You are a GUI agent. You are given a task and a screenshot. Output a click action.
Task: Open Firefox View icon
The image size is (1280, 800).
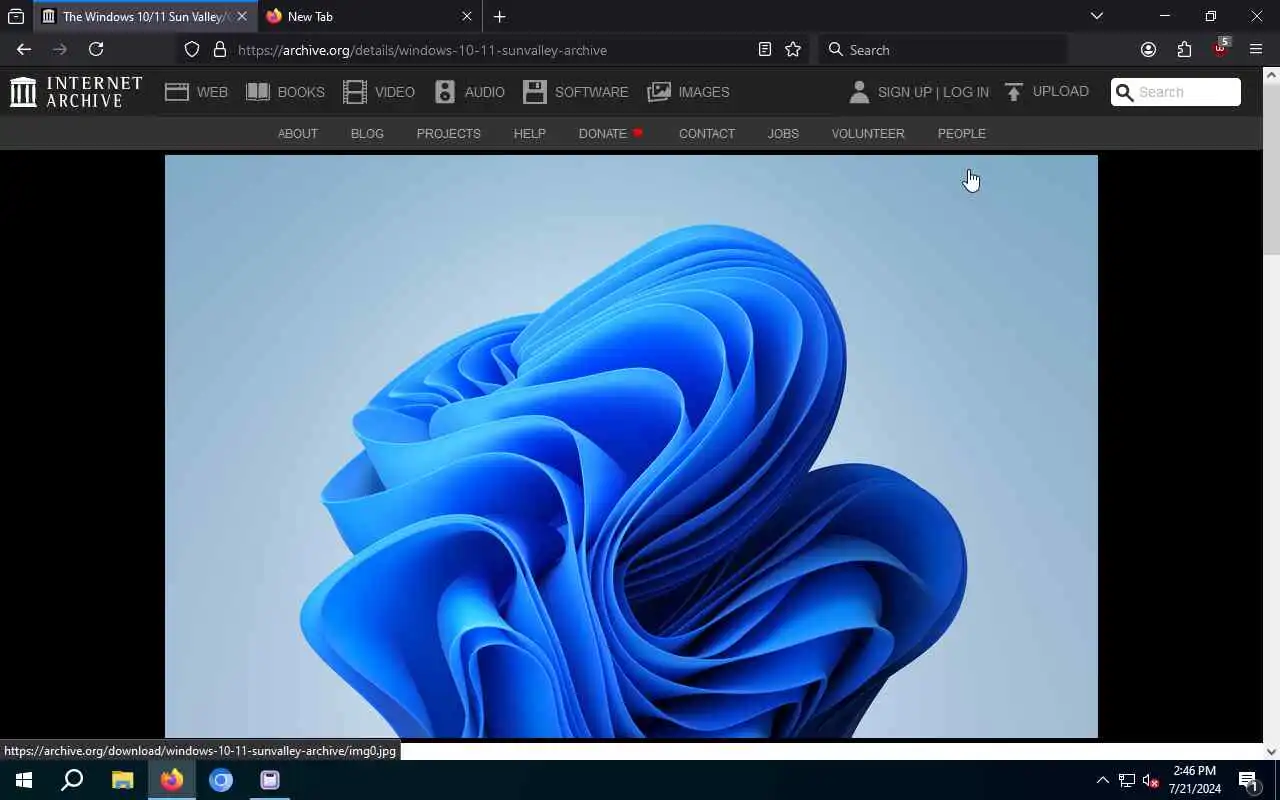(x=16, y=16)
